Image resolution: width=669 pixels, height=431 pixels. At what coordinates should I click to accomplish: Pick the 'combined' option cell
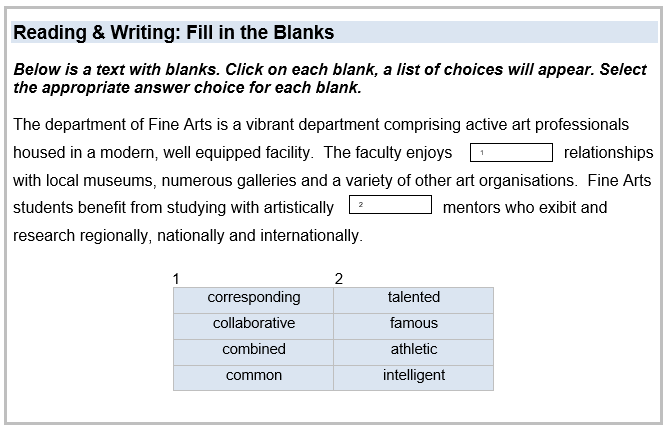pos(254,350)
